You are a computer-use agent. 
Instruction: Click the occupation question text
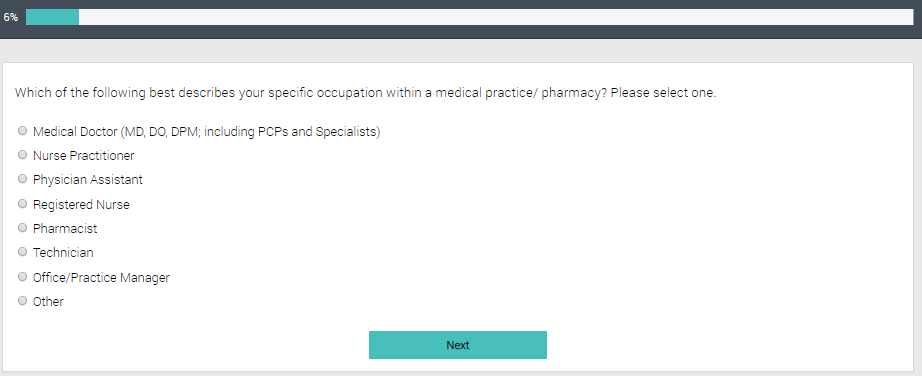(365, 93)
